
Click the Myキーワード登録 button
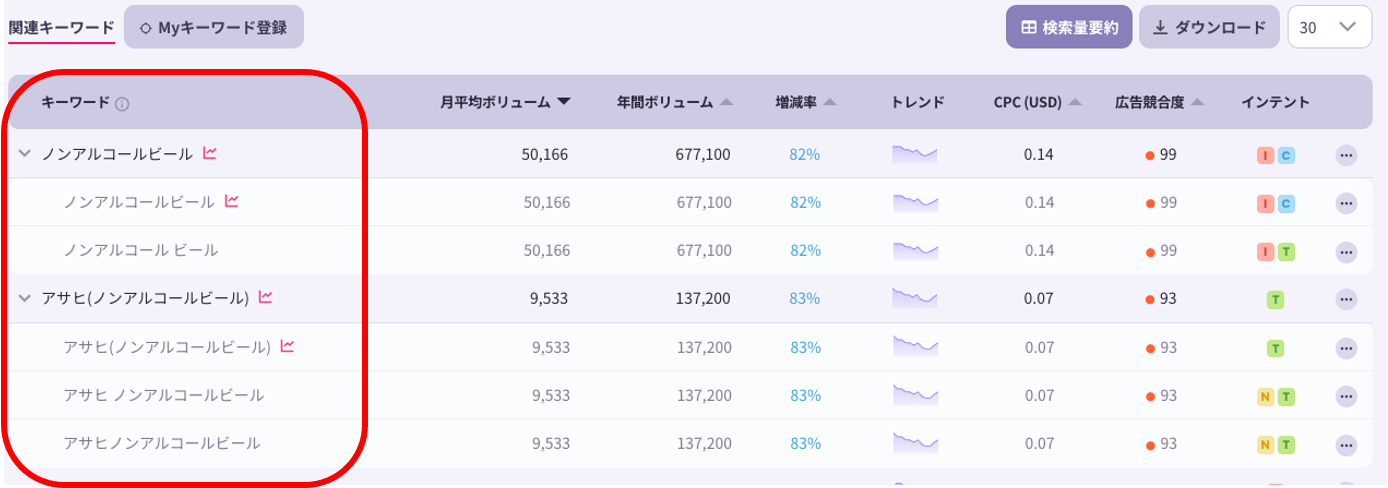[x=214, y=28]
